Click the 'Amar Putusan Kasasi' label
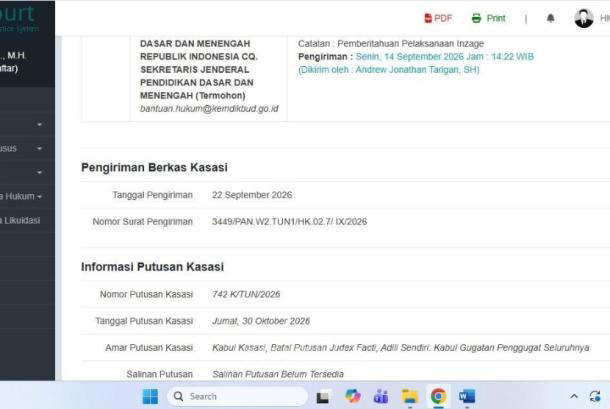Screen dimensions: 610x409 tap(149, 348)
